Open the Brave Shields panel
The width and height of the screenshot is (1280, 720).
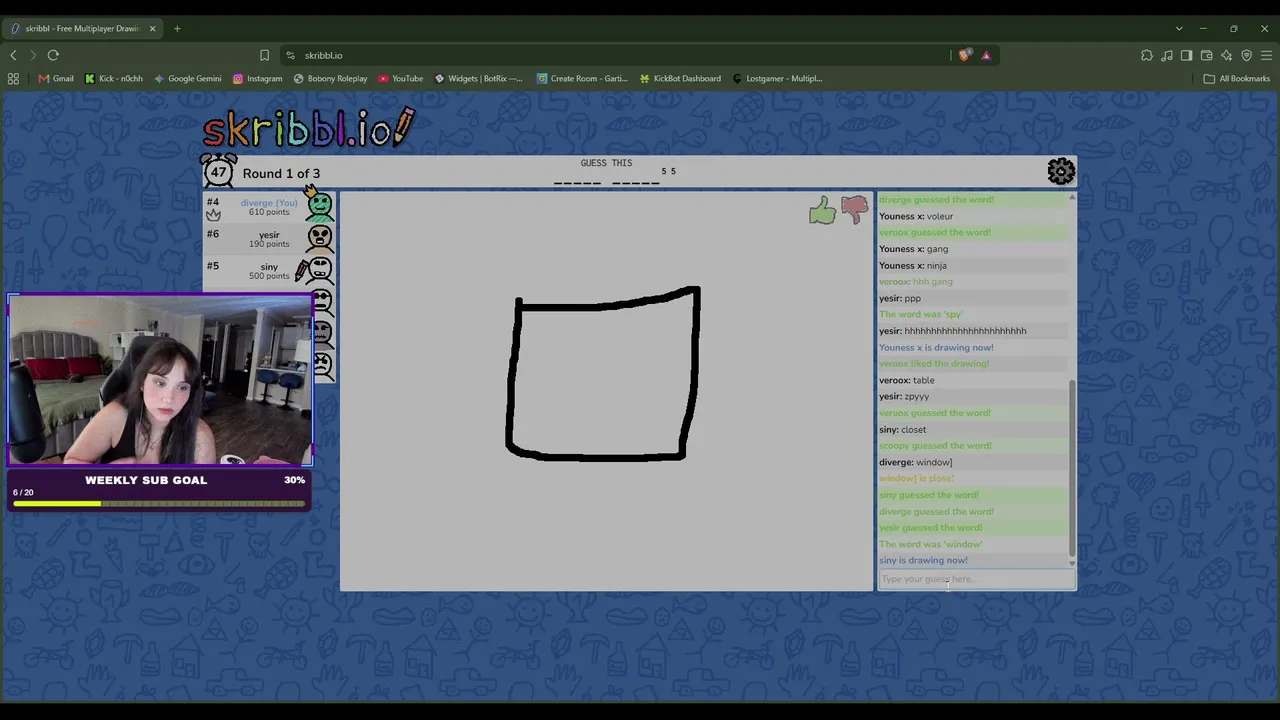click(964, 55)
